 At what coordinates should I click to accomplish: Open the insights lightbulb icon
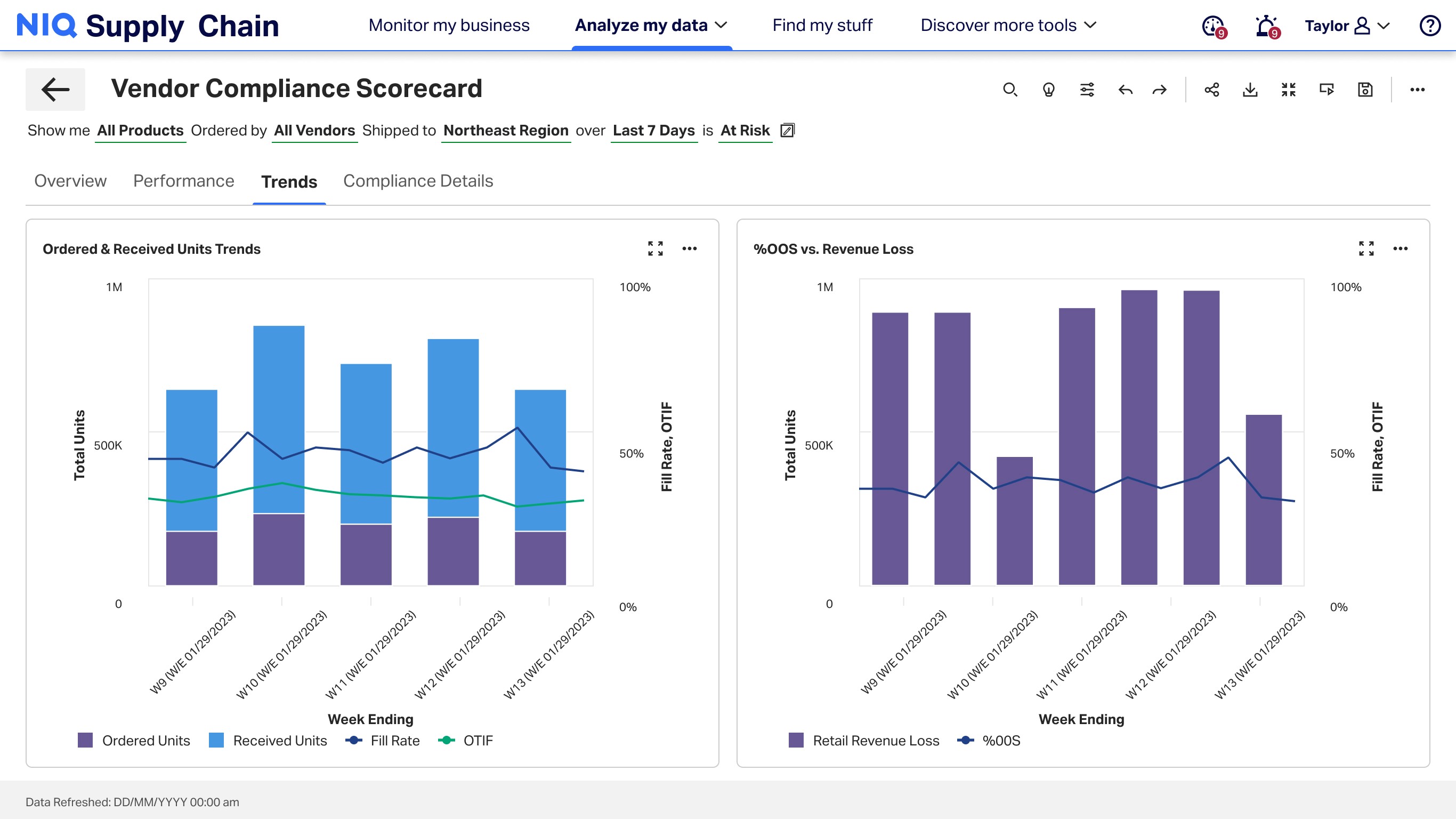(1048, 90)
